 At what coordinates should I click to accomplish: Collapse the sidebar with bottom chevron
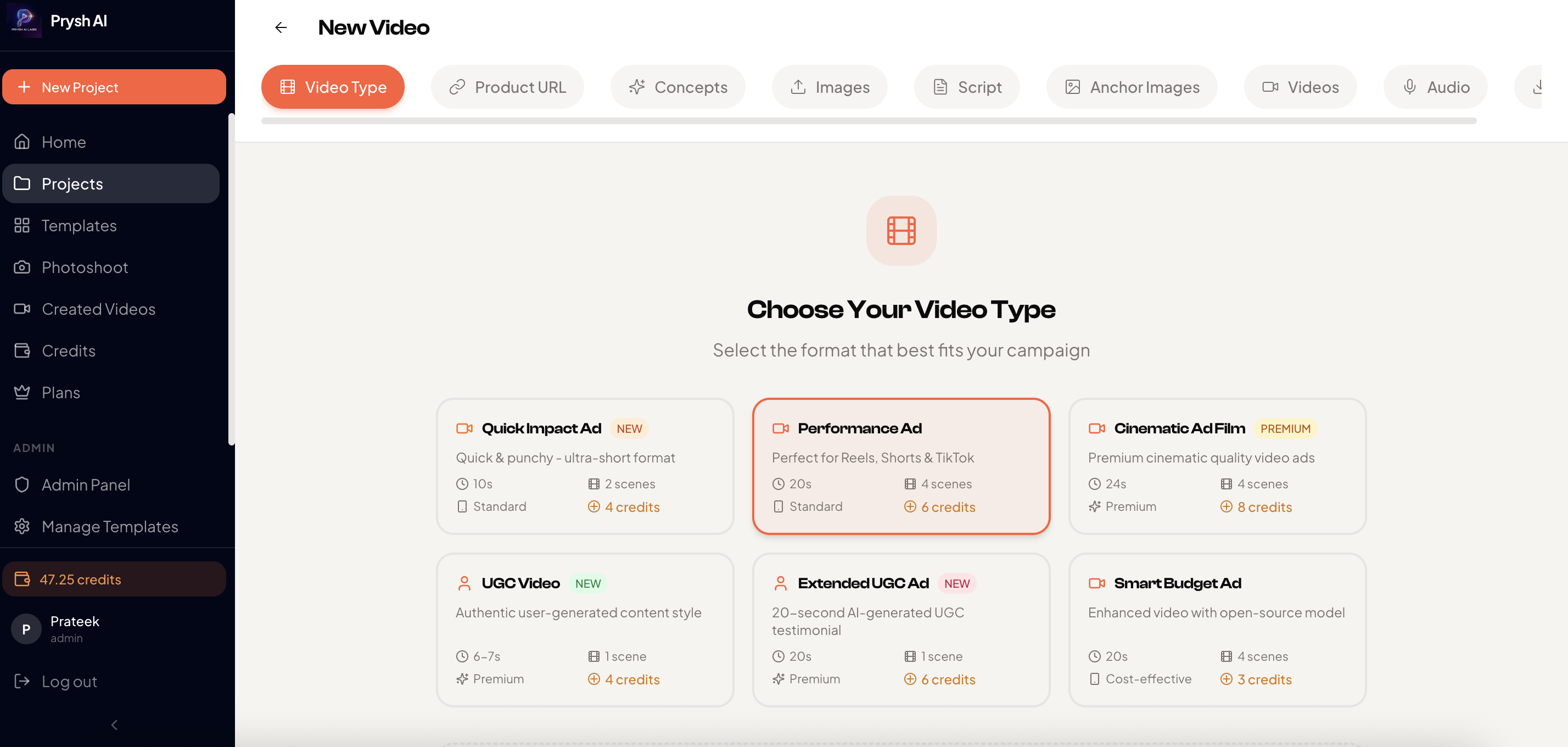tap(114, 724)
